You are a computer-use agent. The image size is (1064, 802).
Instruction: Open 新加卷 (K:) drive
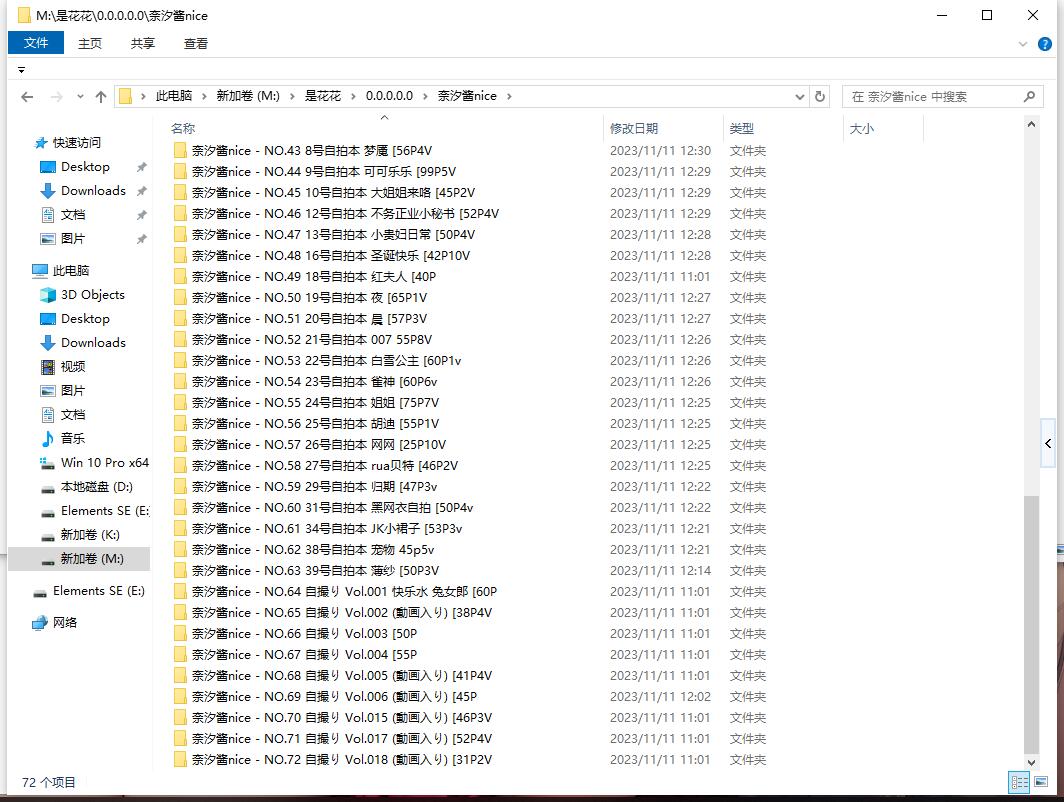point(90,535)
